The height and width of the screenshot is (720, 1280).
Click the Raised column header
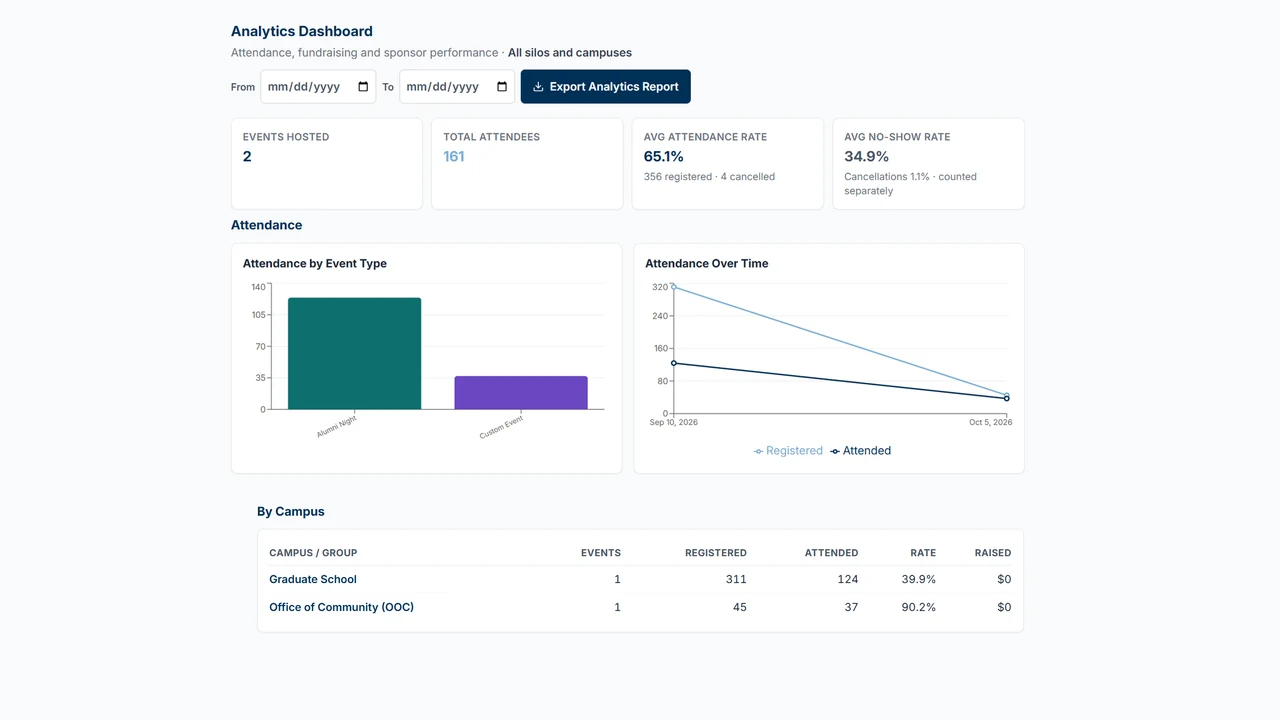pyautogui.click(x=993, y=553)
